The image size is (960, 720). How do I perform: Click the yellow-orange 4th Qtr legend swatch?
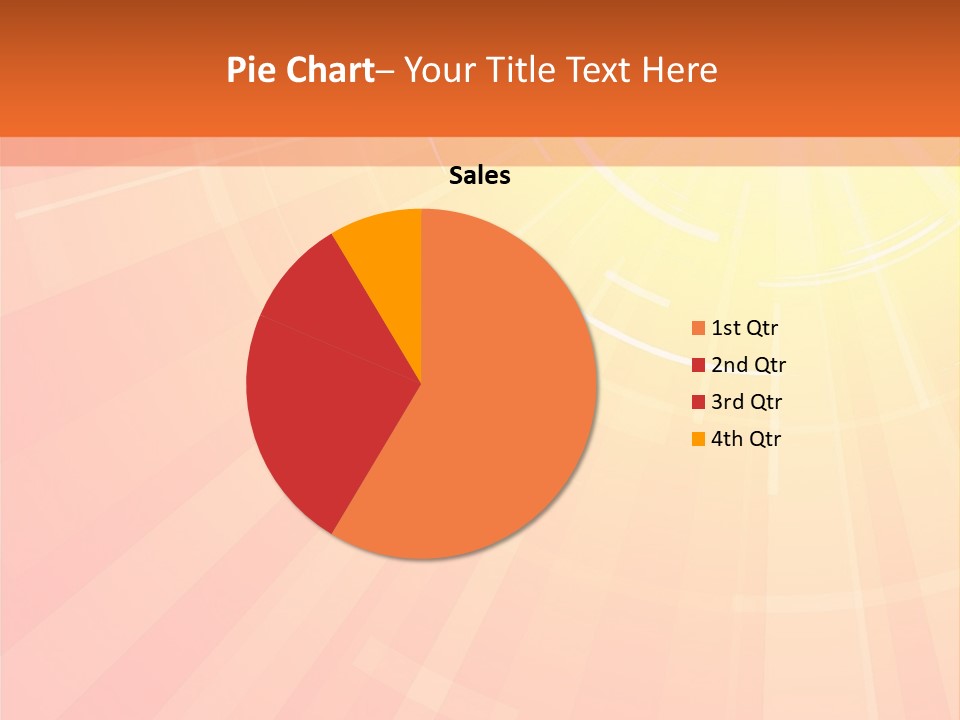point(698,439)
